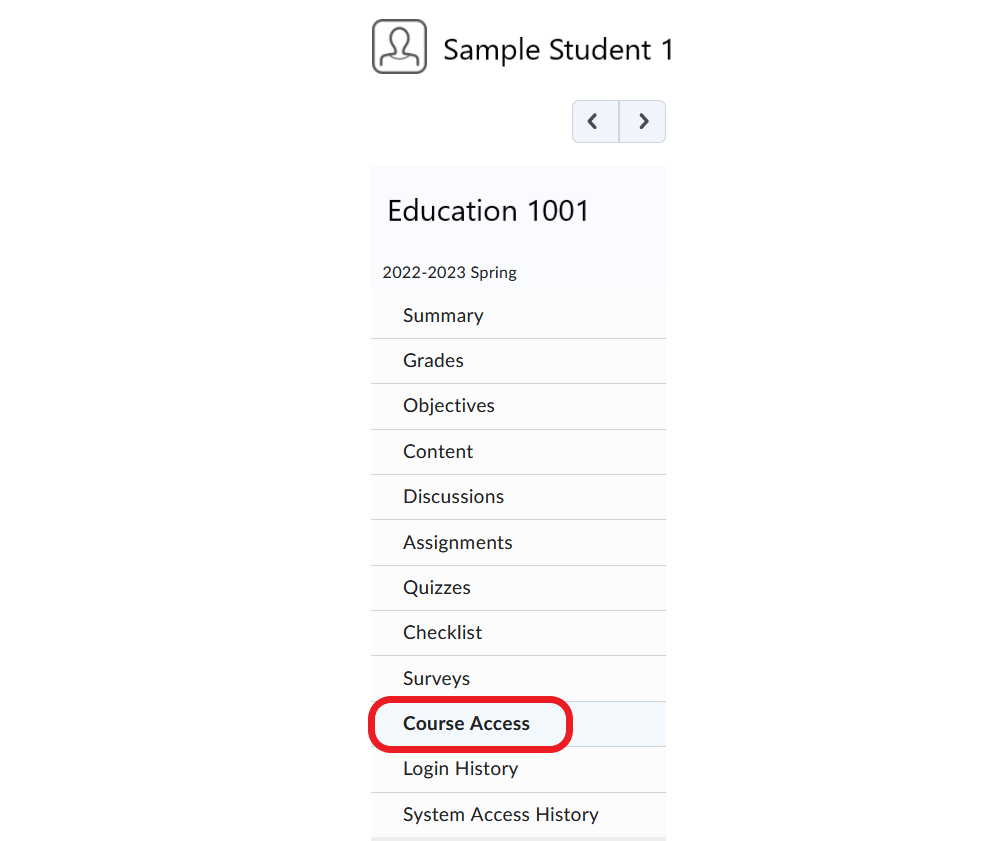
Task: Click the Sample Student 1 name
Action: [x=558, y=50]
